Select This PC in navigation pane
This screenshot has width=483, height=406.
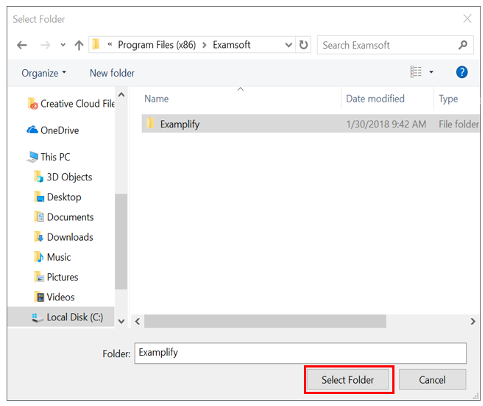(x=55, y=157)
